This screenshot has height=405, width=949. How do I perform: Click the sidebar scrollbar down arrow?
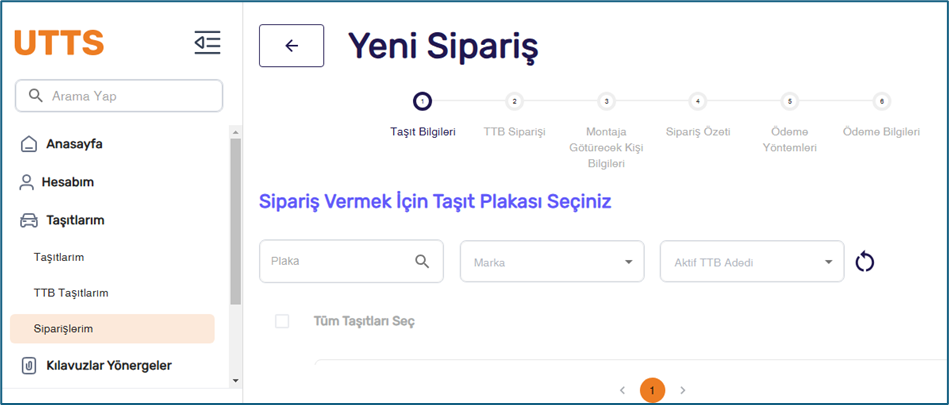point(236,381)
